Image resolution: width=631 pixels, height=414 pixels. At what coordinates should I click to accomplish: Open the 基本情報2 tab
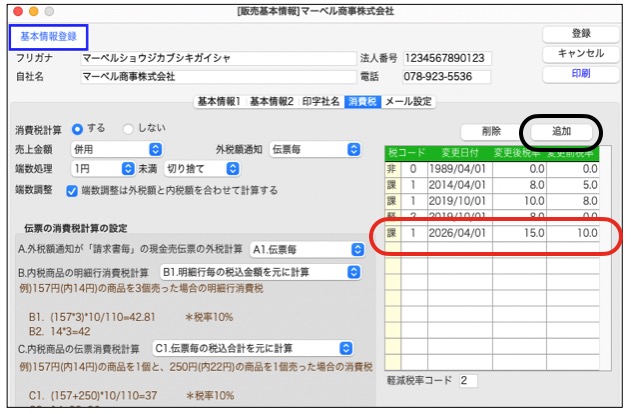271,101
